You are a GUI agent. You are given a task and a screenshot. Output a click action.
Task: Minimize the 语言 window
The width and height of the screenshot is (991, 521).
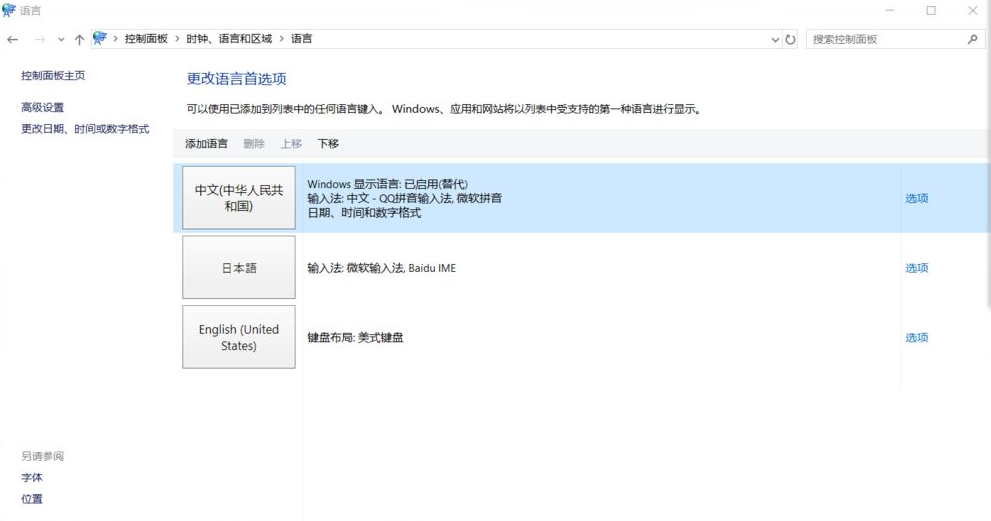(x=890, y=10)
